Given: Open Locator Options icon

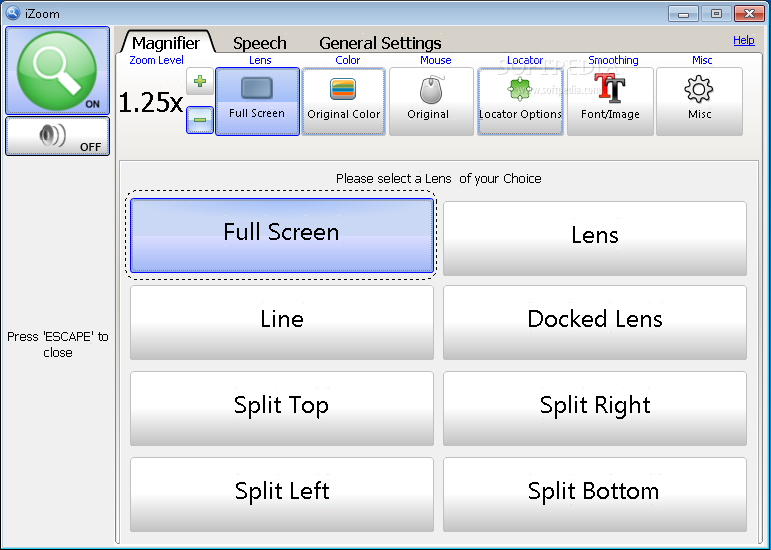Looking at the screenshot, I should 520,101.
